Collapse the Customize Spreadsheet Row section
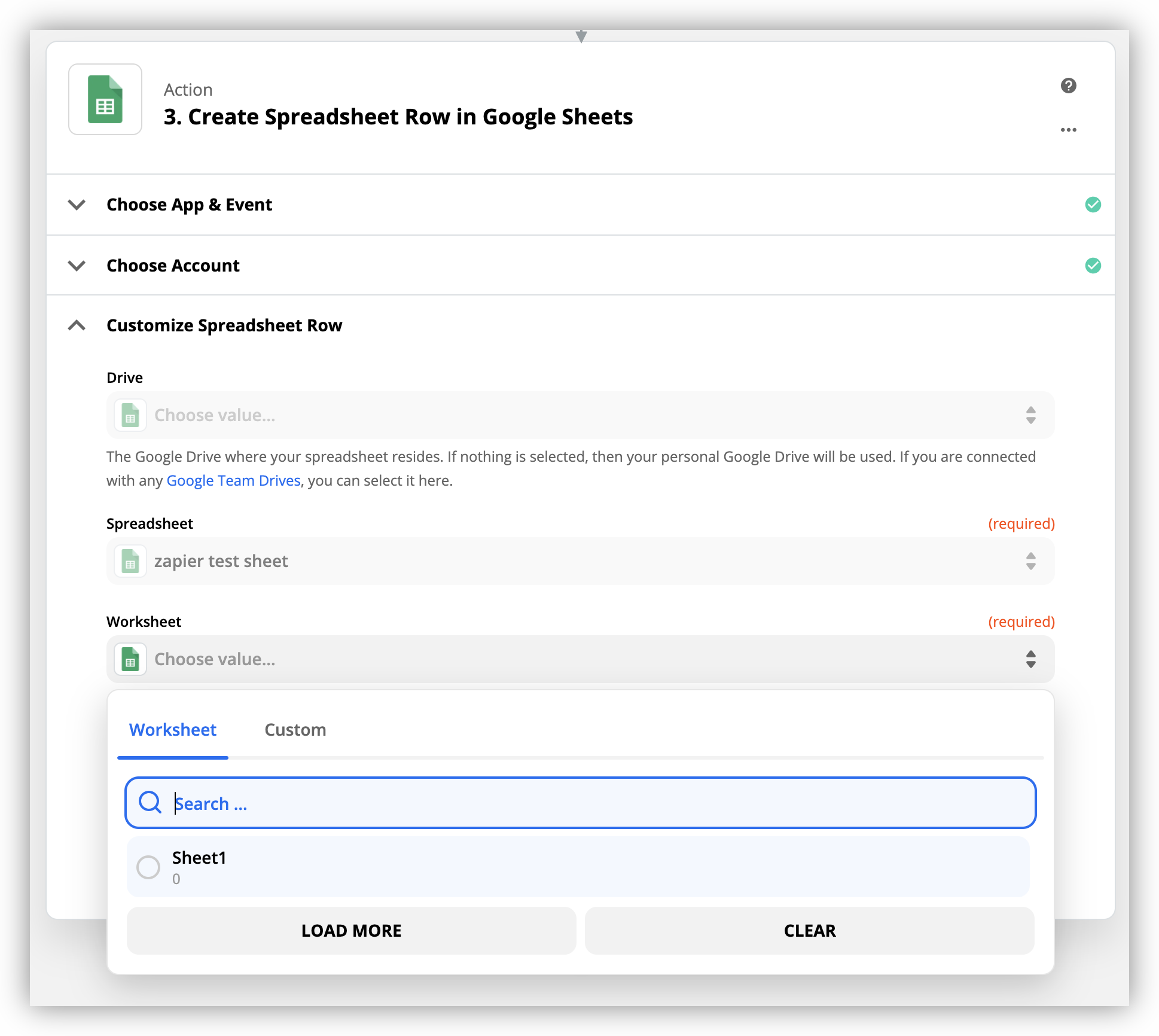Viewport: 1159px width, 1036px height. click(77, 325)
